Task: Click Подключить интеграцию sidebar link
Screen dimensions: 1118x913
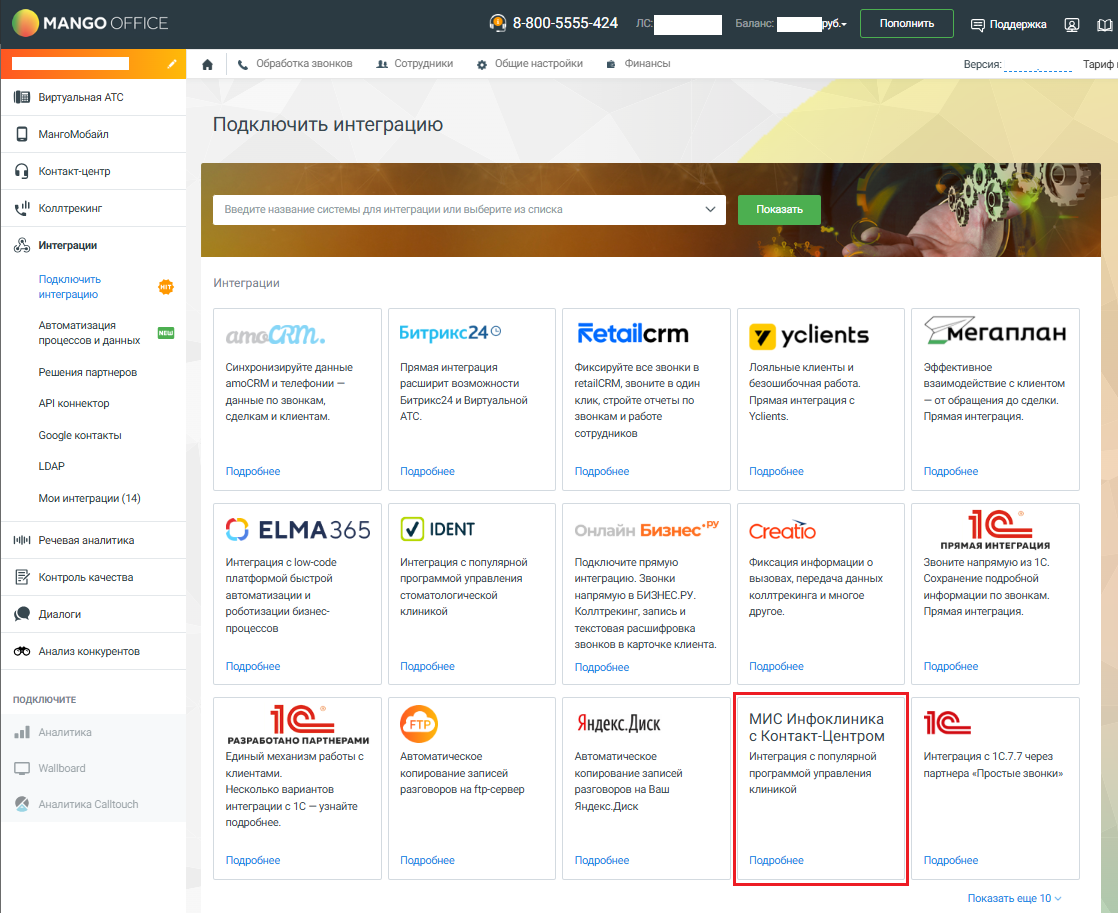Action: pyautogui.click(x=70, y=287)
